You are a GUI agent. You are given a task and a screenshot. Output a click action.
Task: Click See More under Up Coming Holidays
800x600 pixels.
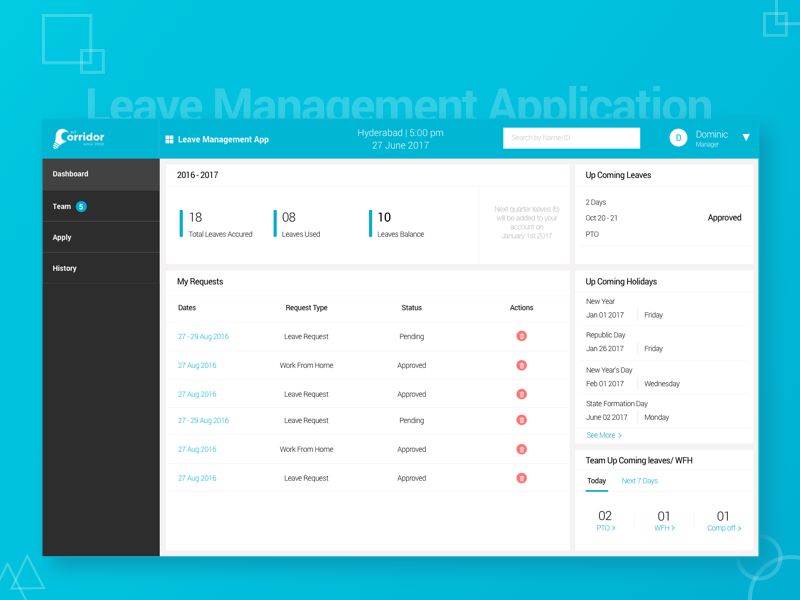point(604,435)
